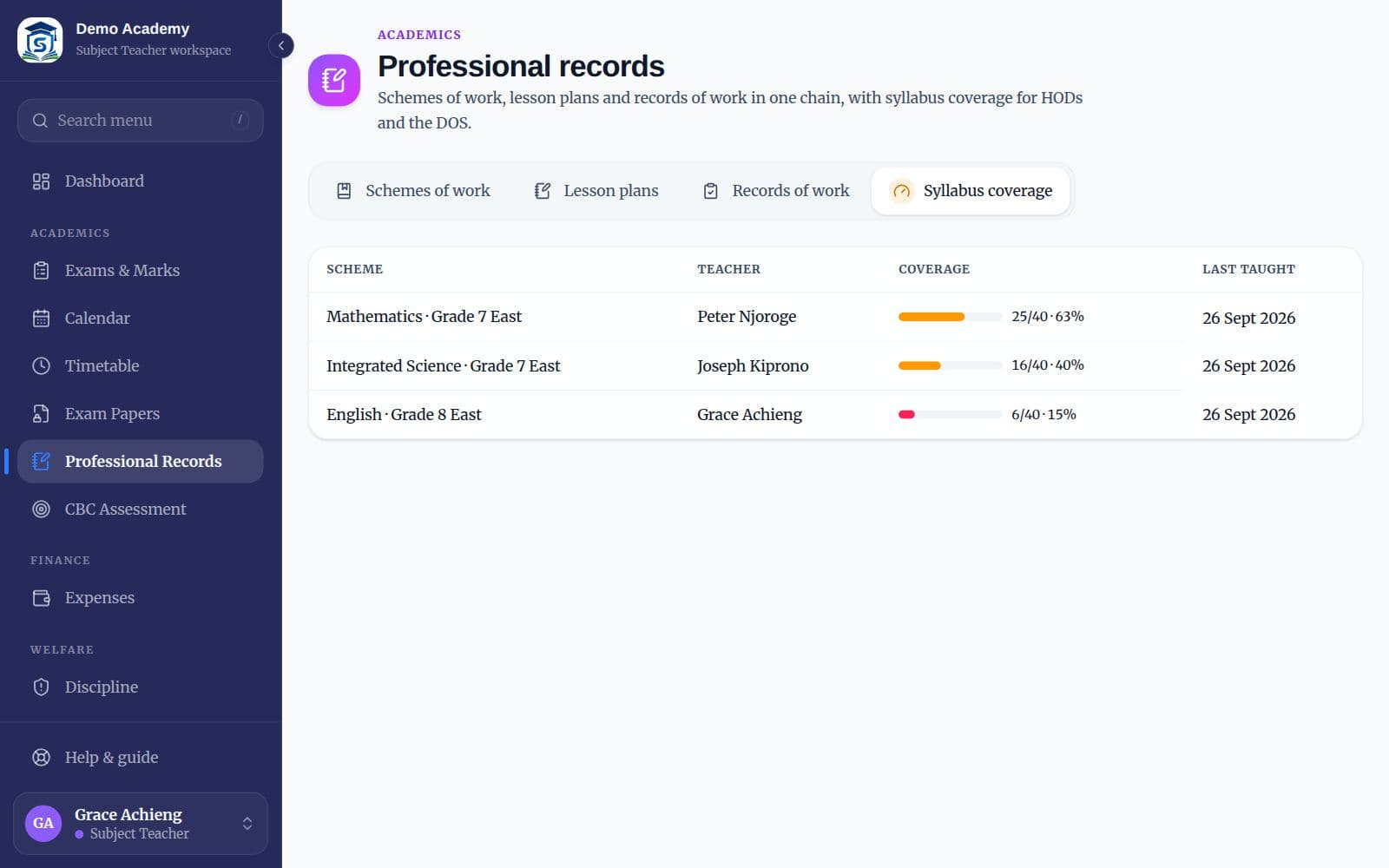
Task: Click teacher name Joseph Kiprono
Action: [753, 366]
